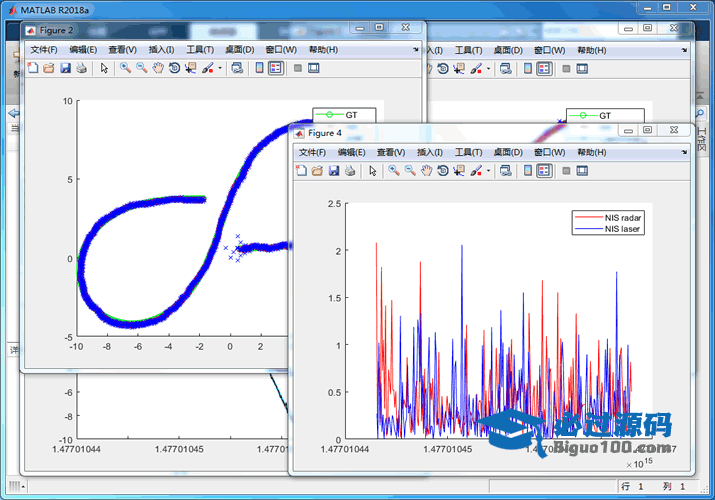Open 查看(V) menu in Figure 2
Screen dimensions: 715x500
(122, 50)
